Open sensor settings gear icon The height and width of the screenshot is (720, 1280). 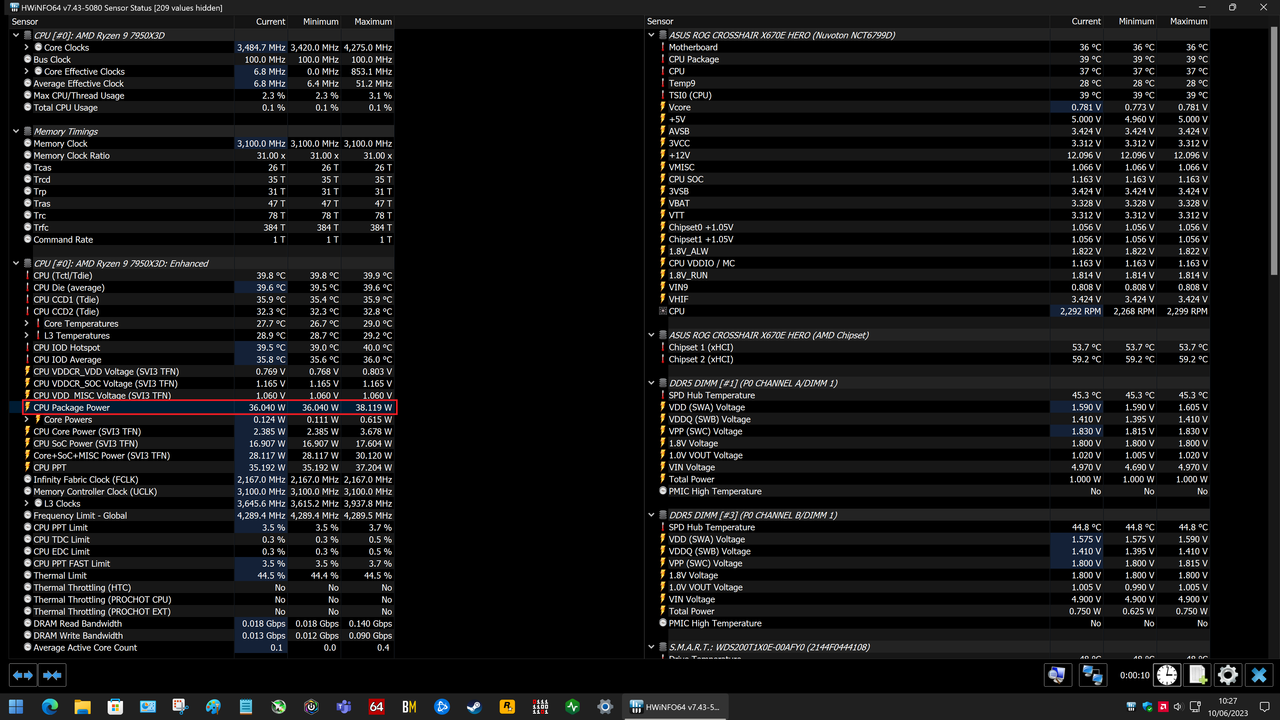point(1228,676)
